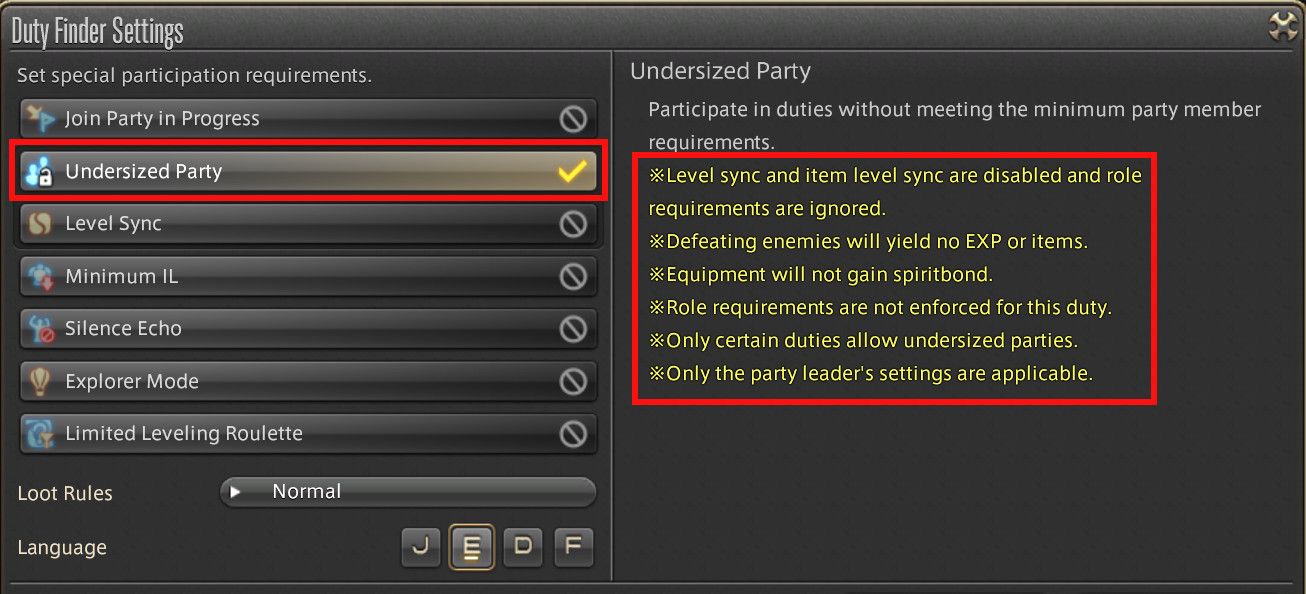Select the J language button
This screenshot has width=1306, height=594.
tap(420, 547)
